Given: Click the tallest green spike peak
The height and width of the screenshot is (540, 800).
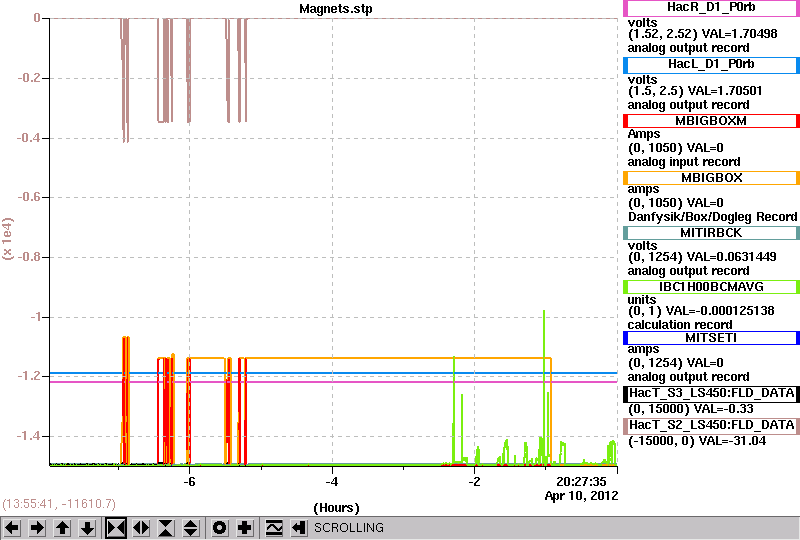Looking at the screenshot, I should click(544, 311).
